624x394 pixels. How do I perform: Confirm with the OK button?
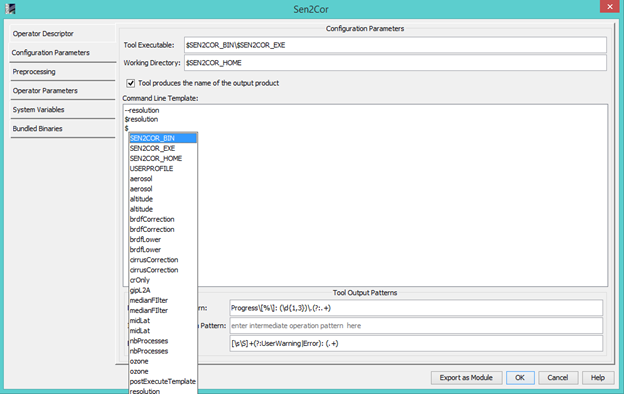520,378
